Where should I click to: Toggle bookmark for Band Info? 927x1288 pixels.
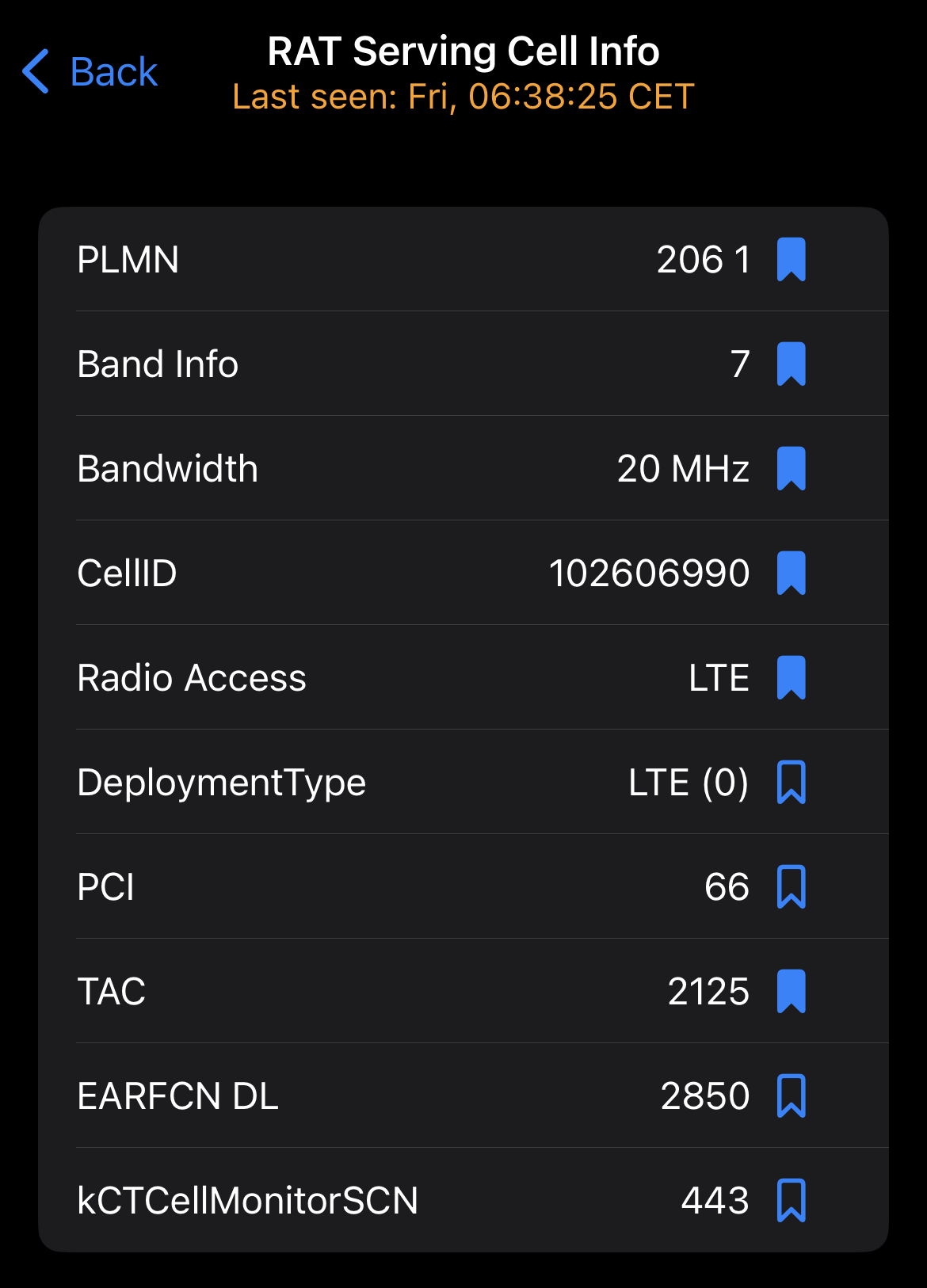791,364
